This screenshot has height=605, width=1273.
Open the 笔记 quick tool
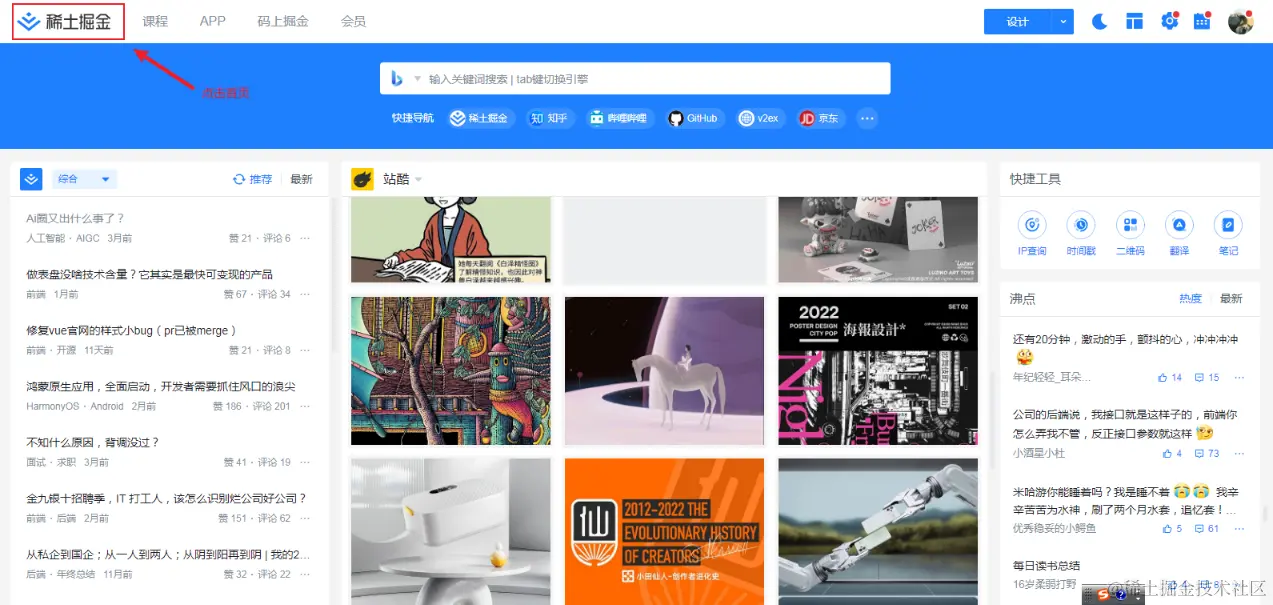[x=1228, y=234]
